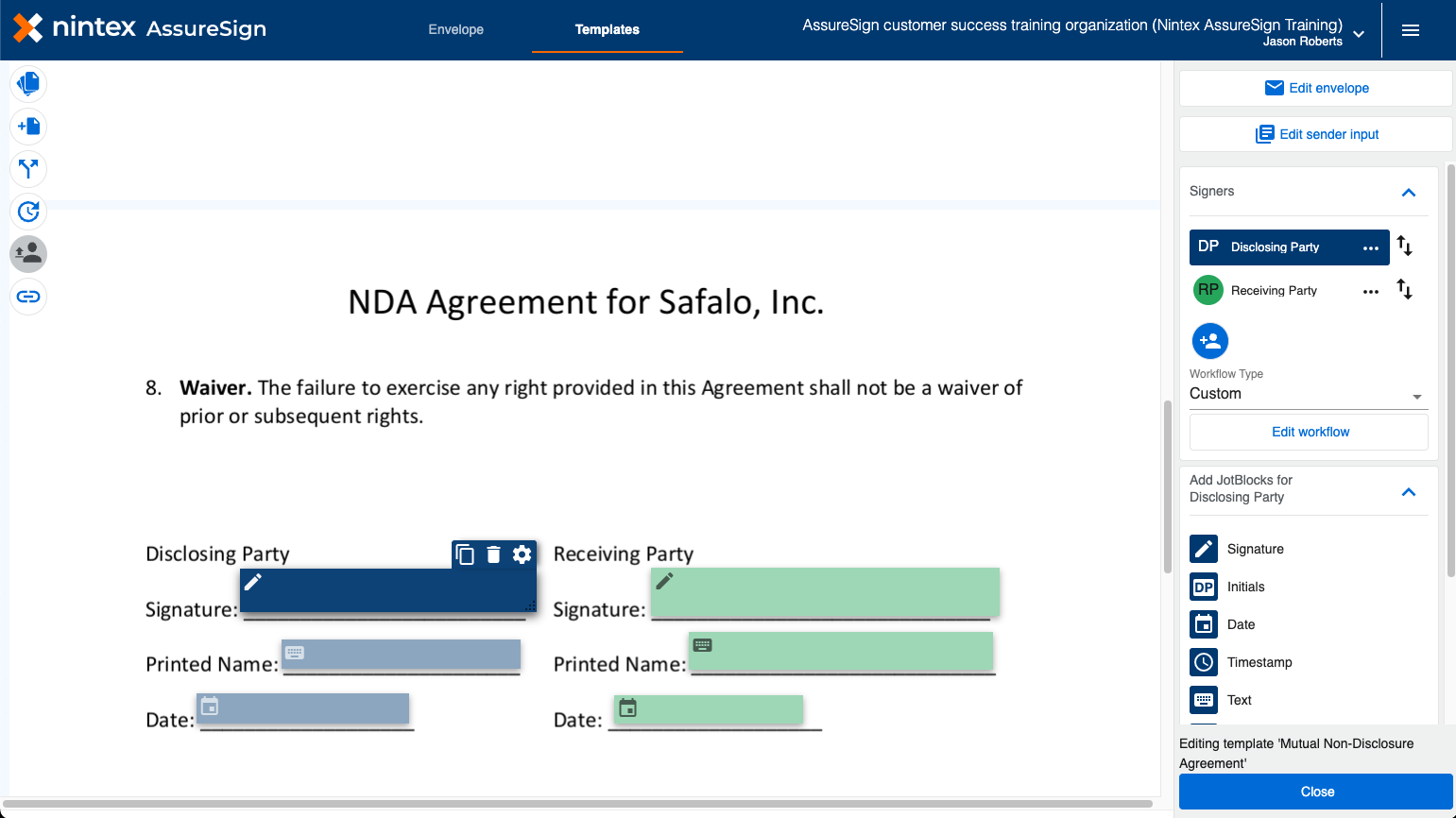The height and width of the screenshot is (818, 1456).
Task: Add a new signer
Action: [1210, 341]
